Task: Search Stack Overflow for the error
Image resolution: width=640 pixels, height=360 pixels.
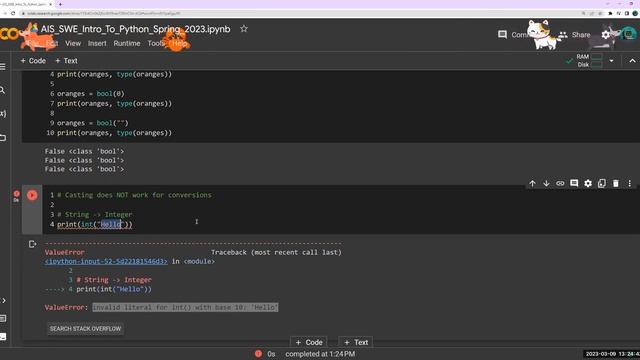Action: pyautogui.click(x=85, y=329)
